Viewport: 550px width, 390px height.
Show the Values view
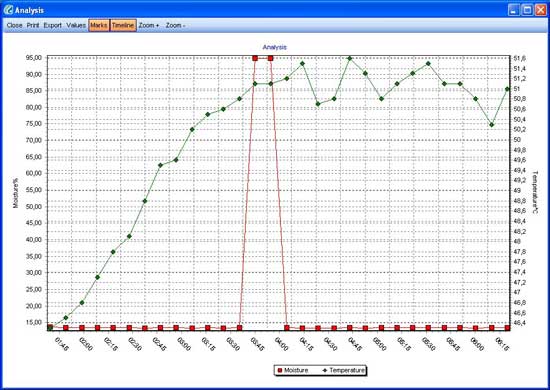click(x=76, y=25)
